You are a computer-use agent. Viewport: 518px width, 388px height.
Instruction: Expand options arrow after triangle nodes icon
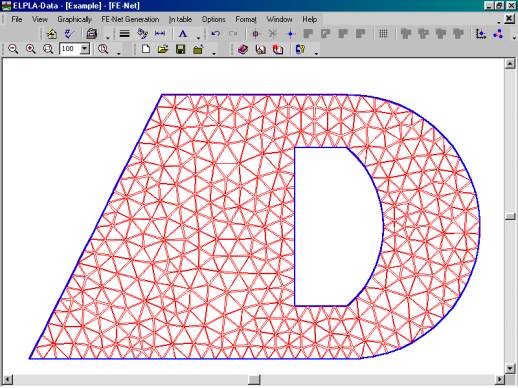514,37
